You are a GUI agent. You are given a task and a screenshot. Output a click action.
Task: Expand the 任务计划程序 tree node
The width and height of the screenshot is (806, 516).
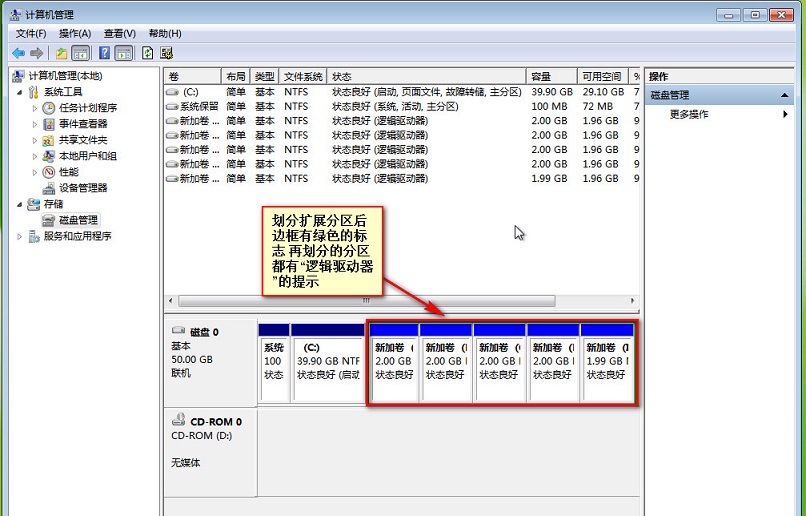35,108
